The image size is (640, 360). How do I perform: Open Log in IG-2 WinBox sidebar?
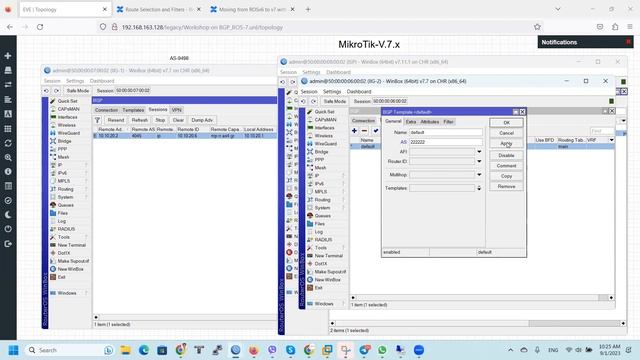pos(319,231)
